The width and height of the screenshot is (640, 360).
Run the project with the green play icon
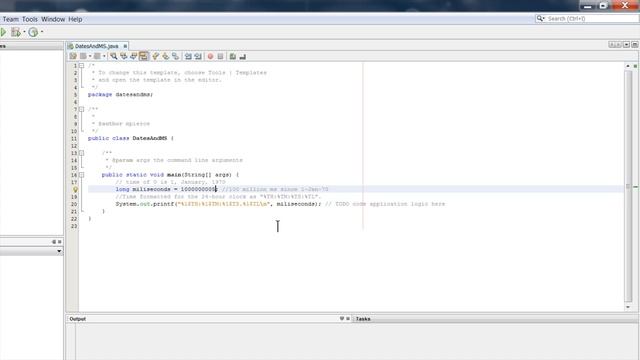click(3, 32)
